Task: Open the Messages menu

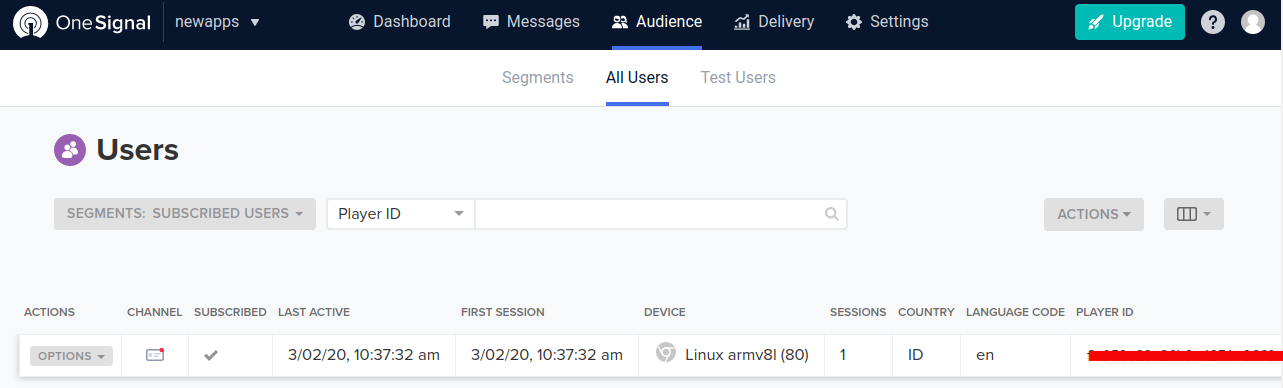Action: (531, 22)
